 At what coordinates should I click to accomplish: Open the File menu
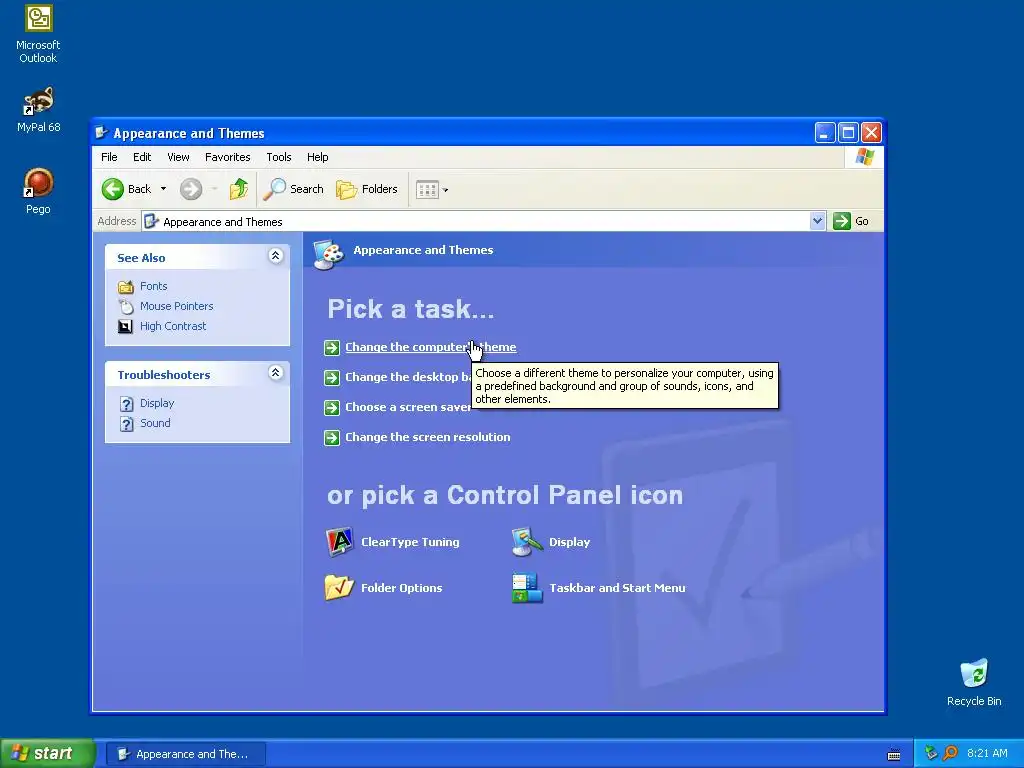pyautogui.click(x=109, y=157)
